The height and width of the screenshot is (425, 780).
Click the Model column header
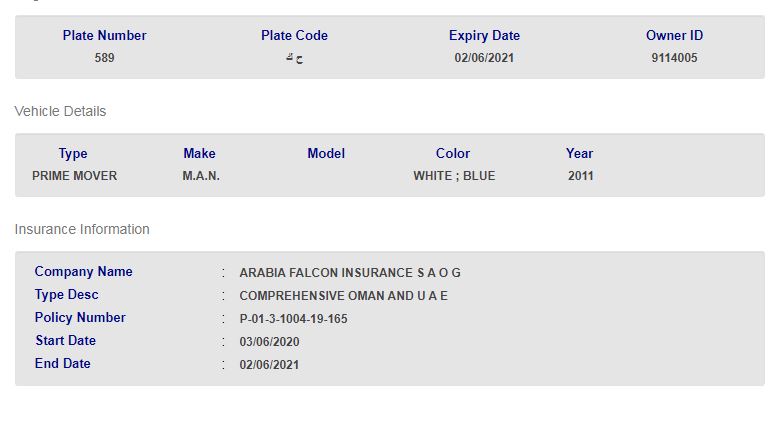pyautogui.click(x=326, y=154)
